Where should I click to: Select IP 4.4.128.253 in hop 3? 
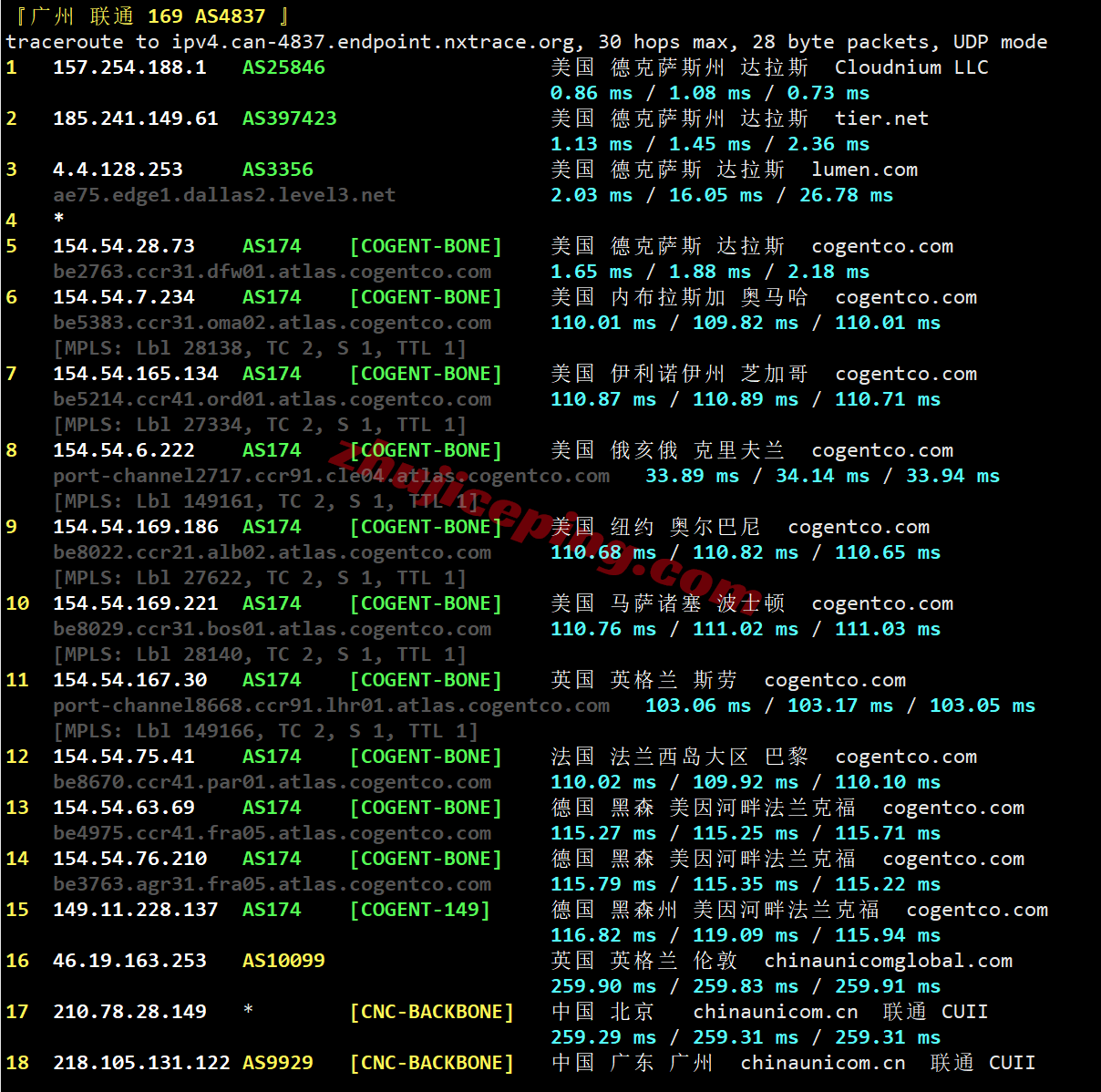[118, 170]
